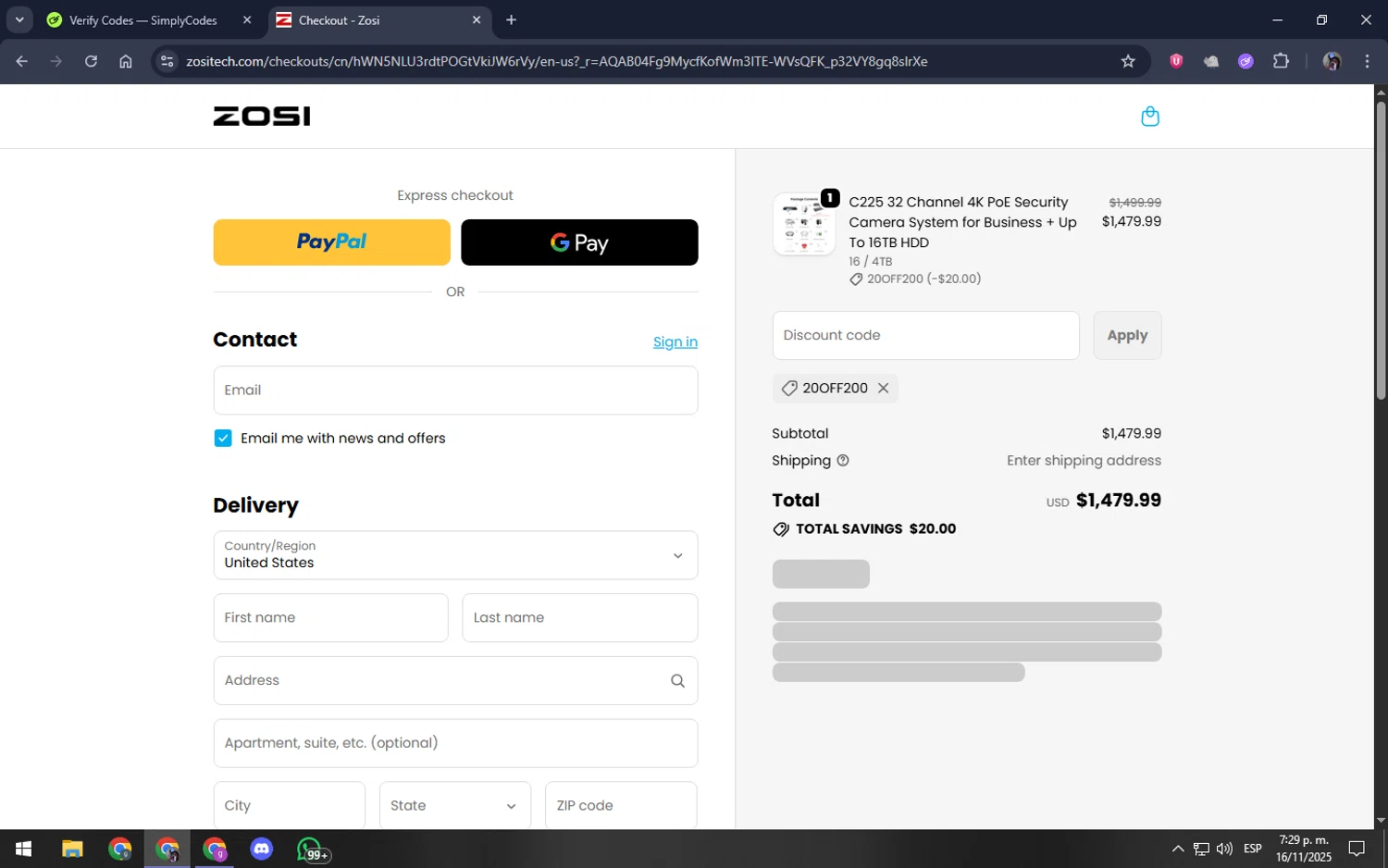Click the Discount code input field

click(925, 336)
